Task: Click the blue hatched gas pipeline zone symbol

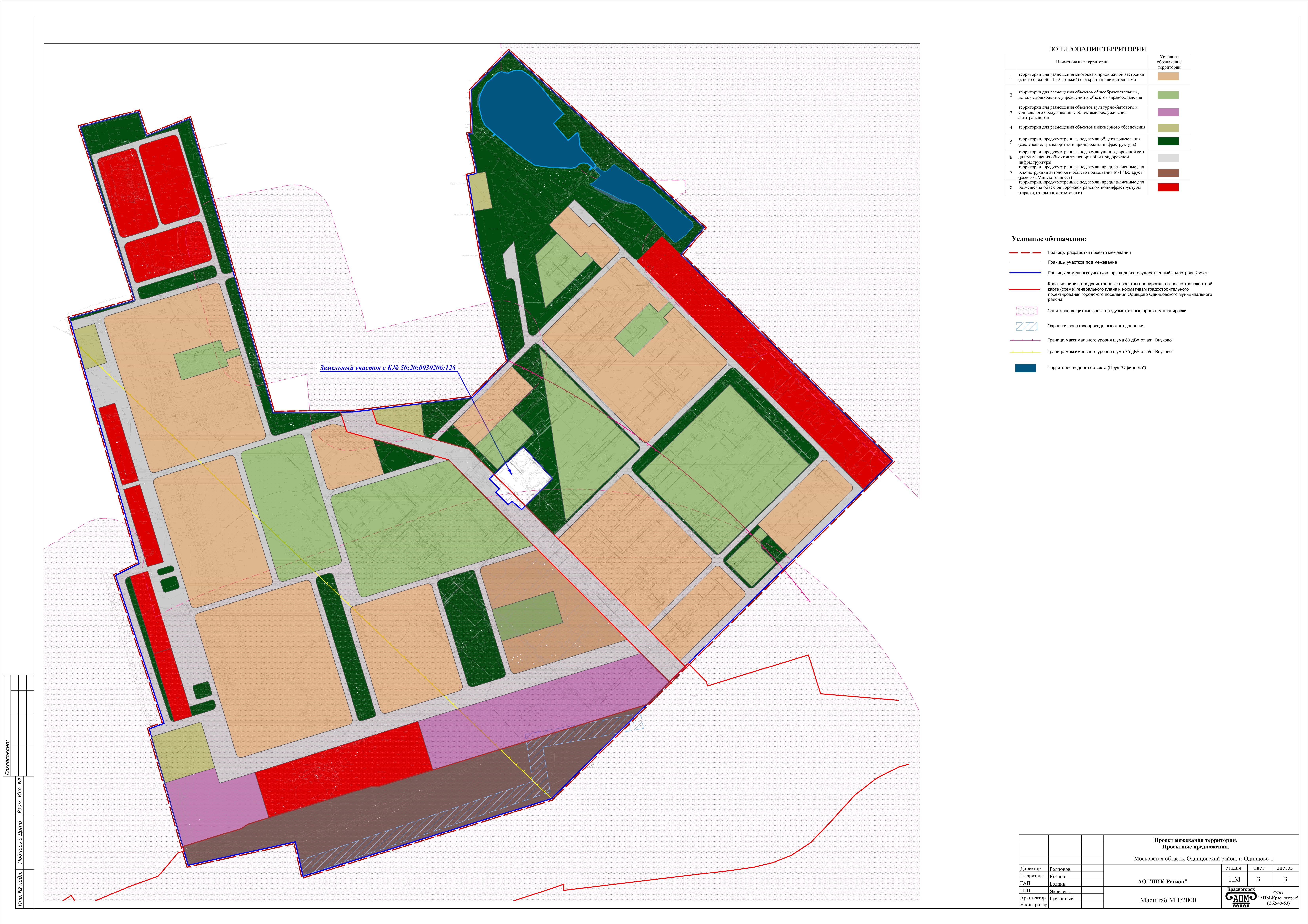Action: point(1027,326)
